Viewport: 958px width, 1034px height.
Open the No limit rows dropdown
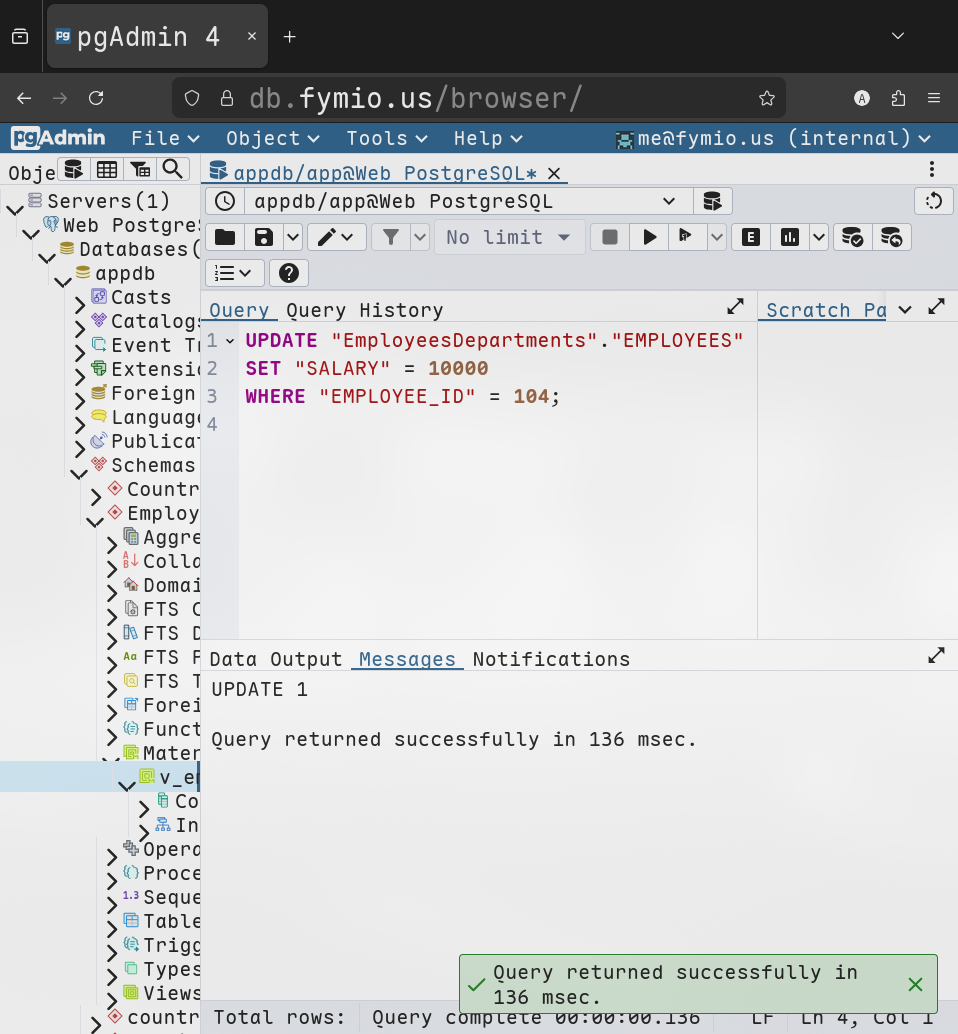pyautogui.click(x=508, y=237)
